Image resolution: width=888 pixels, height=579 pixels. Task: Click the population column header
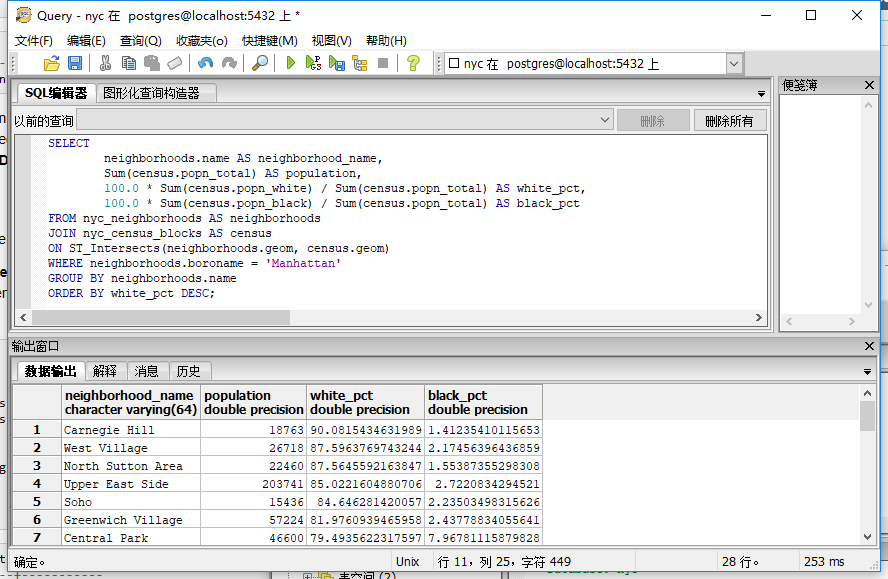(x=254, y=402)
